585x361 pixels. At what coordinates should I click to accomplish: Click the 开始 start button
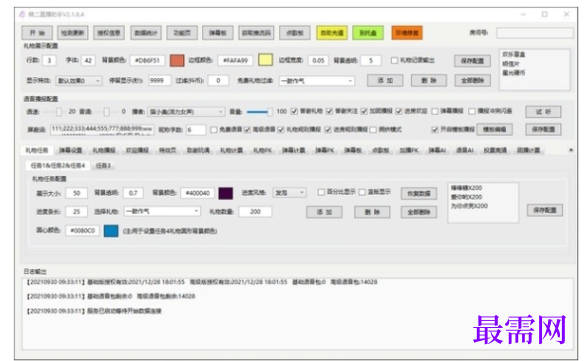37,33
